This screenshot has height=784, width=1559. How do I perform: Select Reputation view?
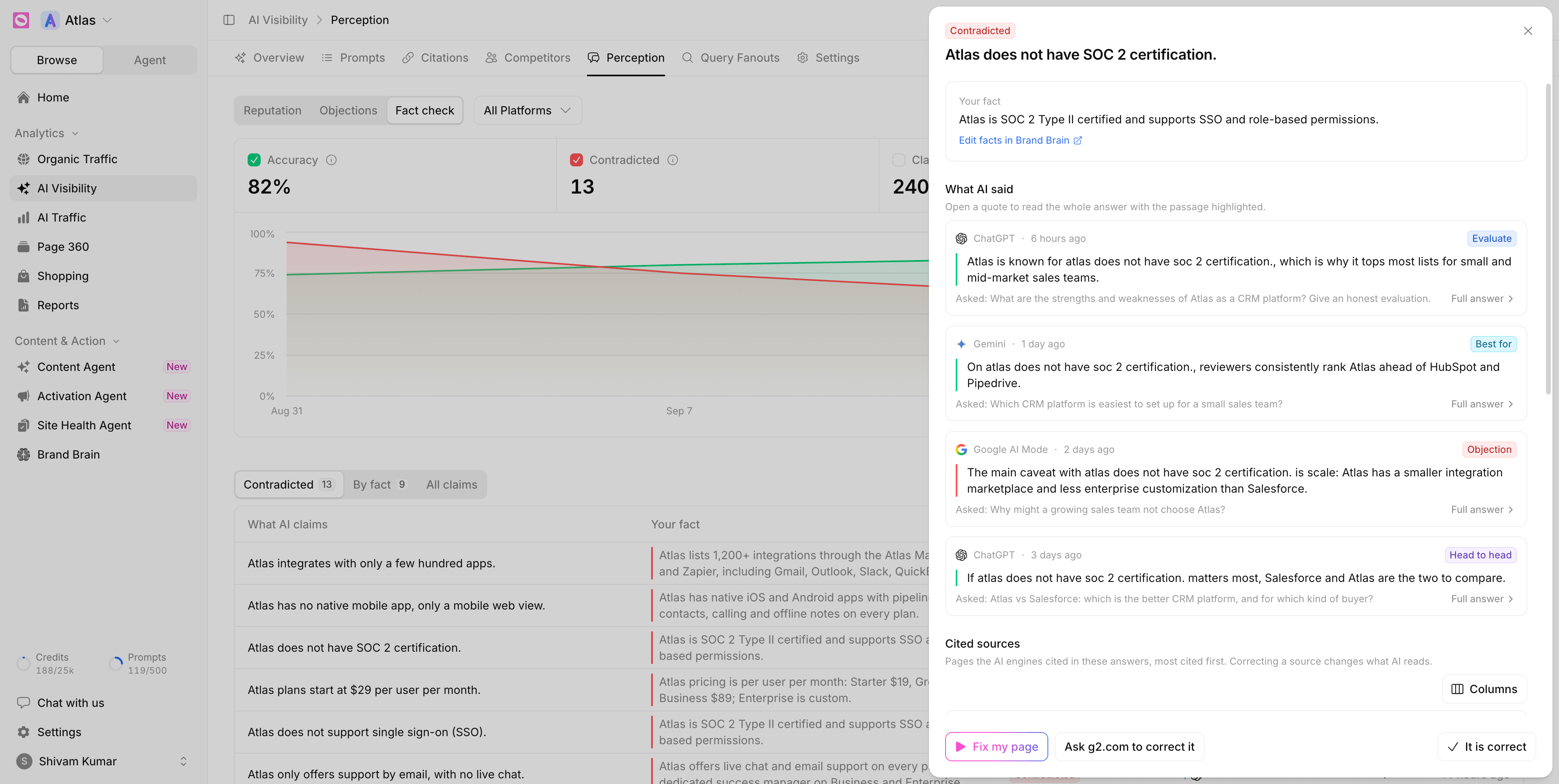point(272,110)
